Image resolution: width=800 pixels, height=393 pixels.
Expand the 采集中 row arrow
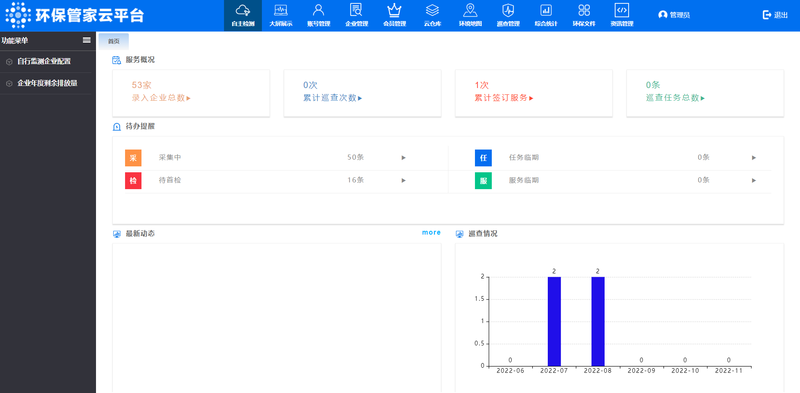pyautogui.click(x=404, y=158)
